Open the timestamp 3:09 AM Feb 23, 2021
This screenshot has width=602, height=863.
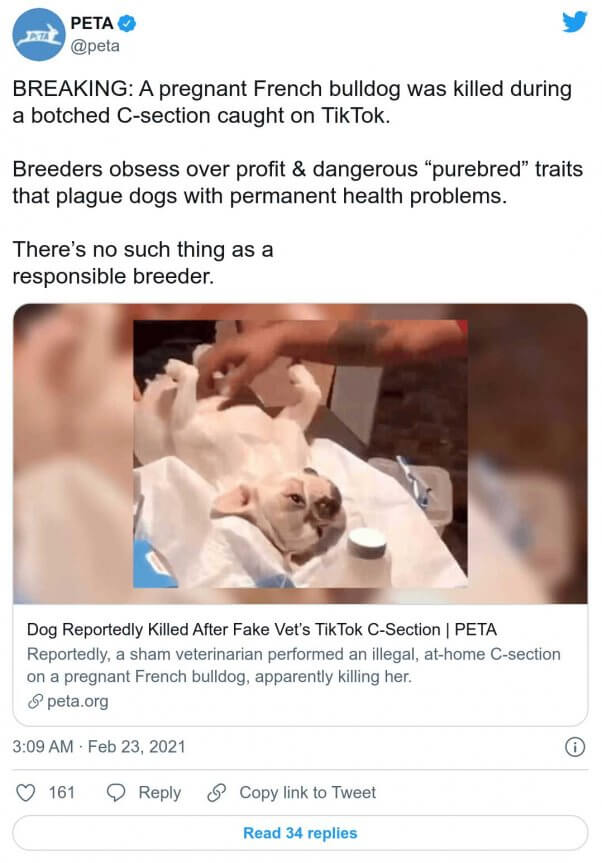coord(99,747)
